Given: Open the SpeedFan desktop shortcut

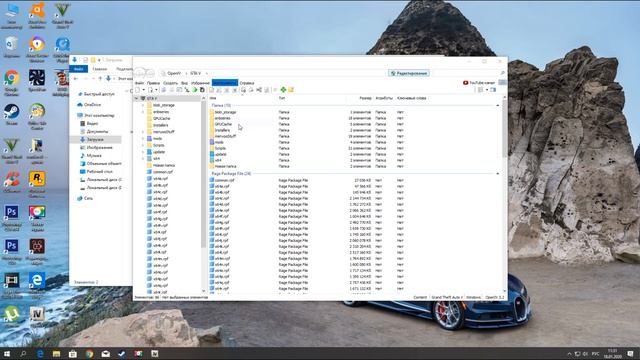Looking at the screenshot, I should coord(37,80).
